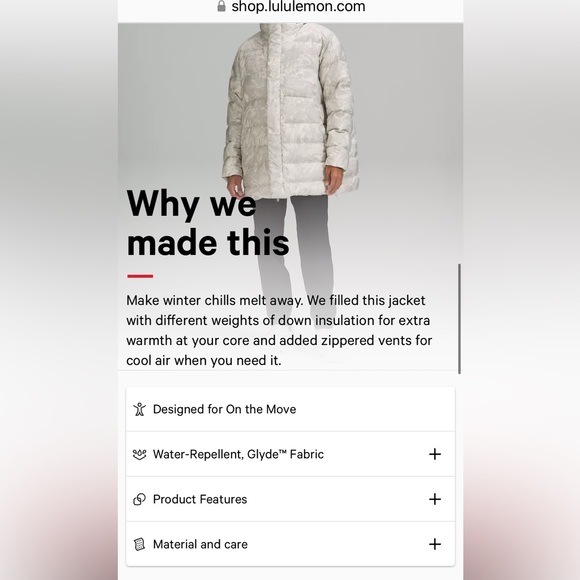
Task: Tap the Material and care label
Action: pos(200,544)
